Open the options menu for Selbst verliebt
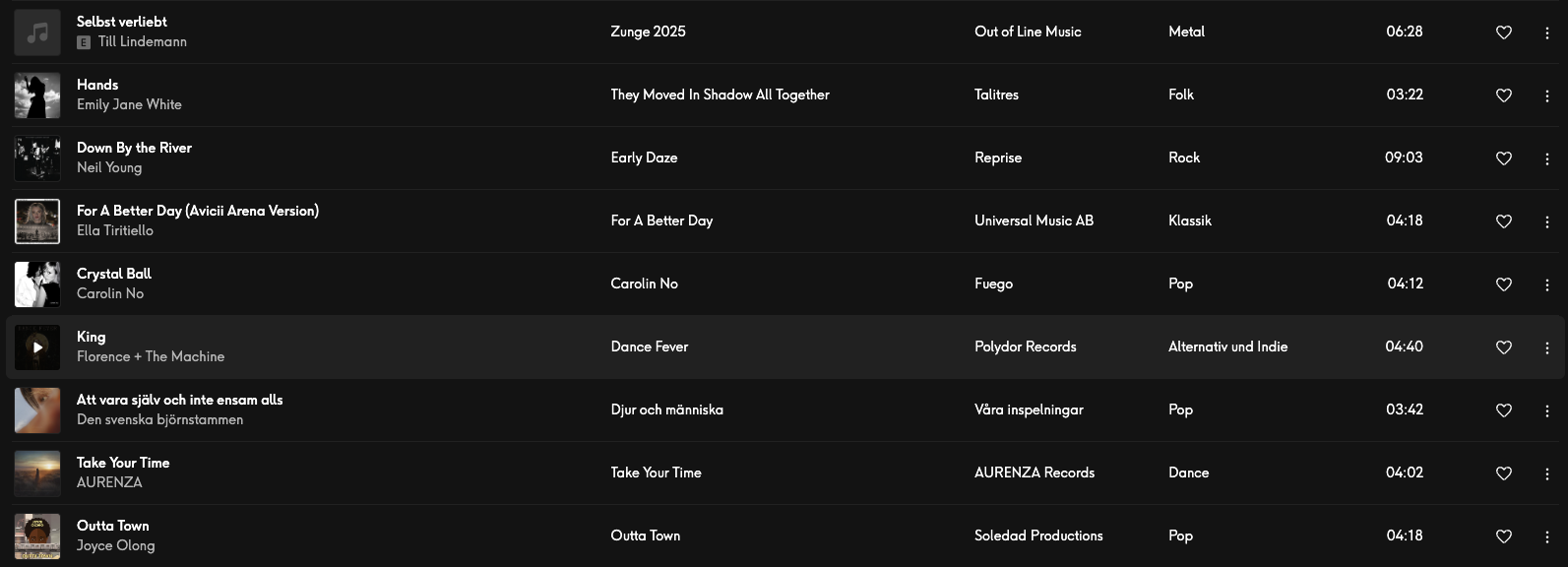The image size is (1568, 567). [1547, 32]
